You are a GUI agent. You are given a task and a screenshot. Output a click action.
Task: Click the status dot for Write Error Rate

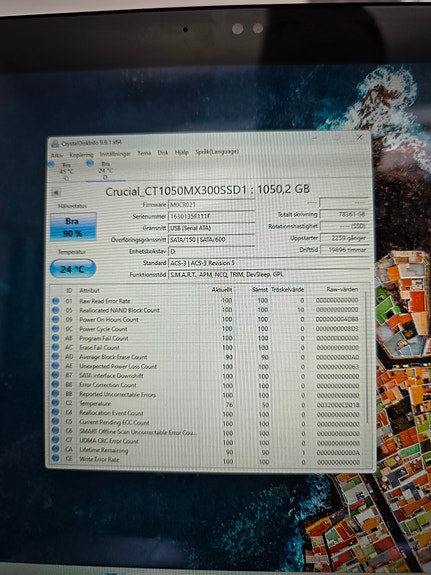(x=55, y=458)
